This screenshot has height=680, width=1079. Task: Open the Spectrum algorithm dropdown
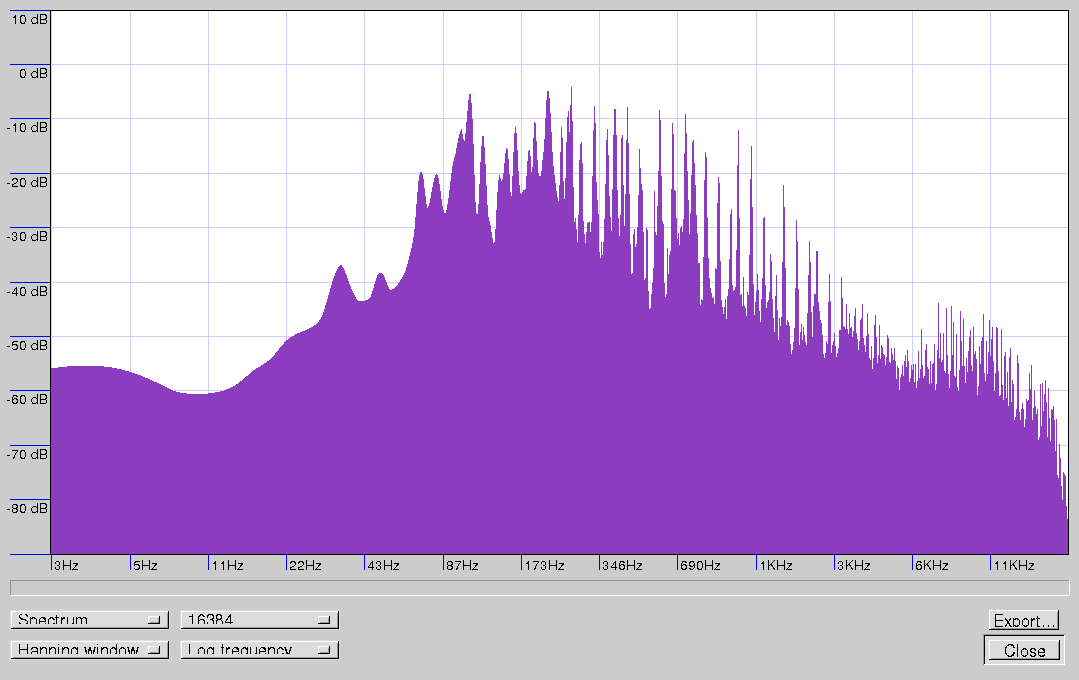(x=89, y=620)
